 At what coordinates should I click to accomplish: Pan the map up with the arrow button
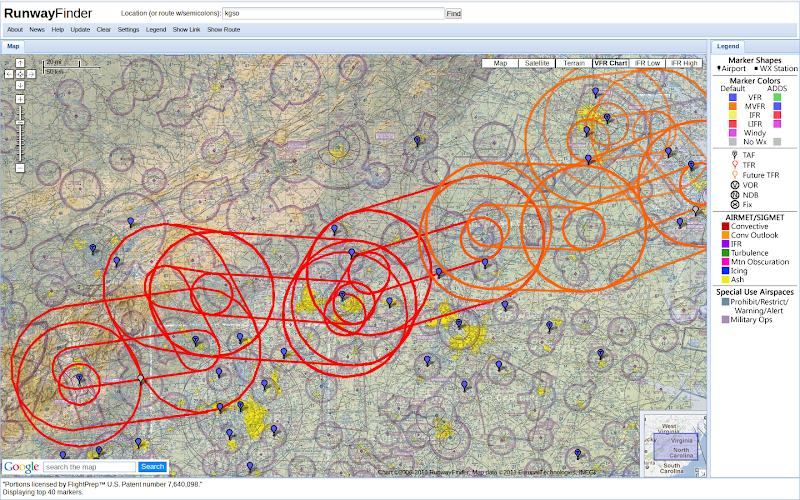20,63
